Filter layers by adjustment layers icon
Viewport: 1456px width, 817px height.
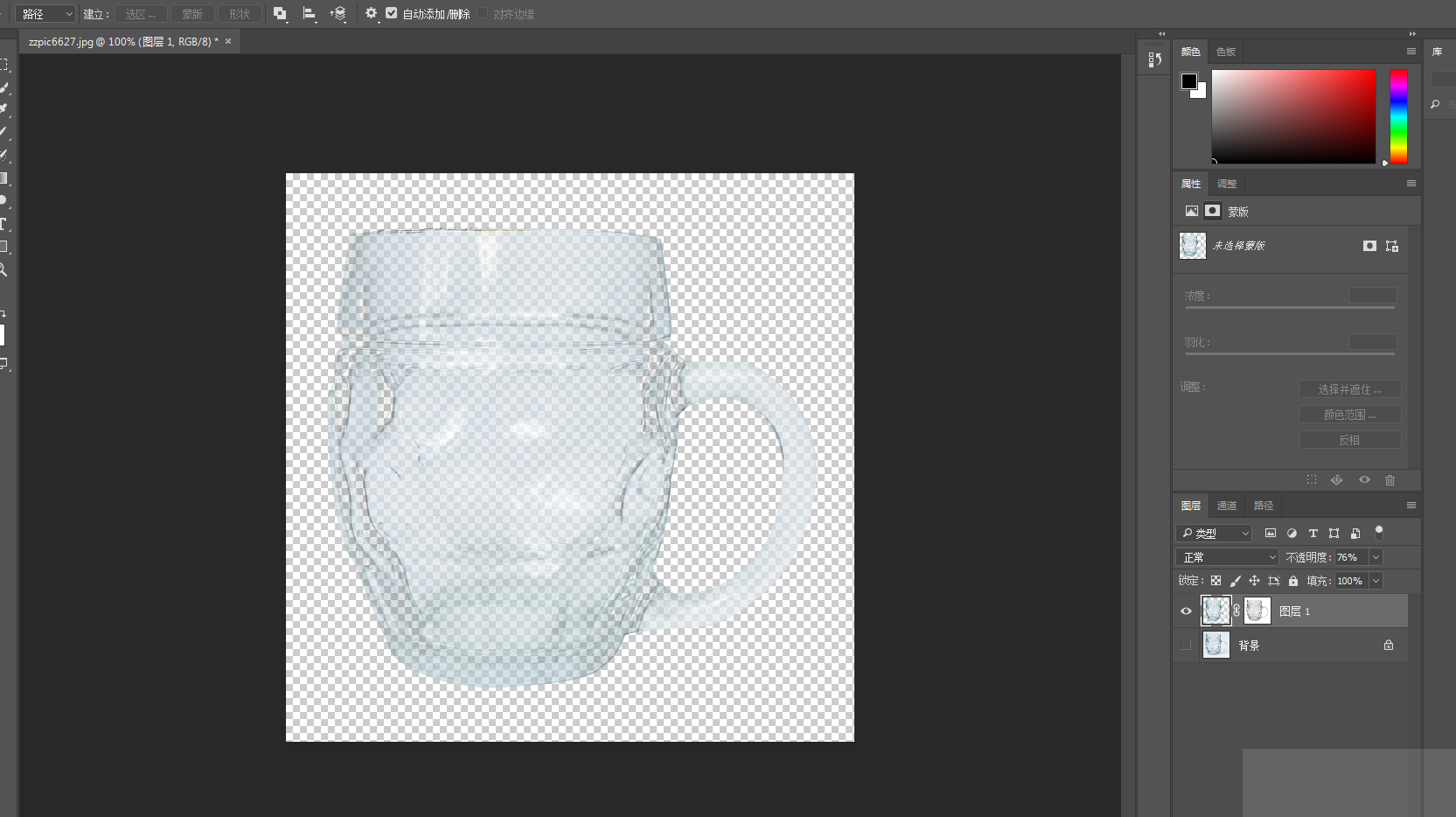1292,533
